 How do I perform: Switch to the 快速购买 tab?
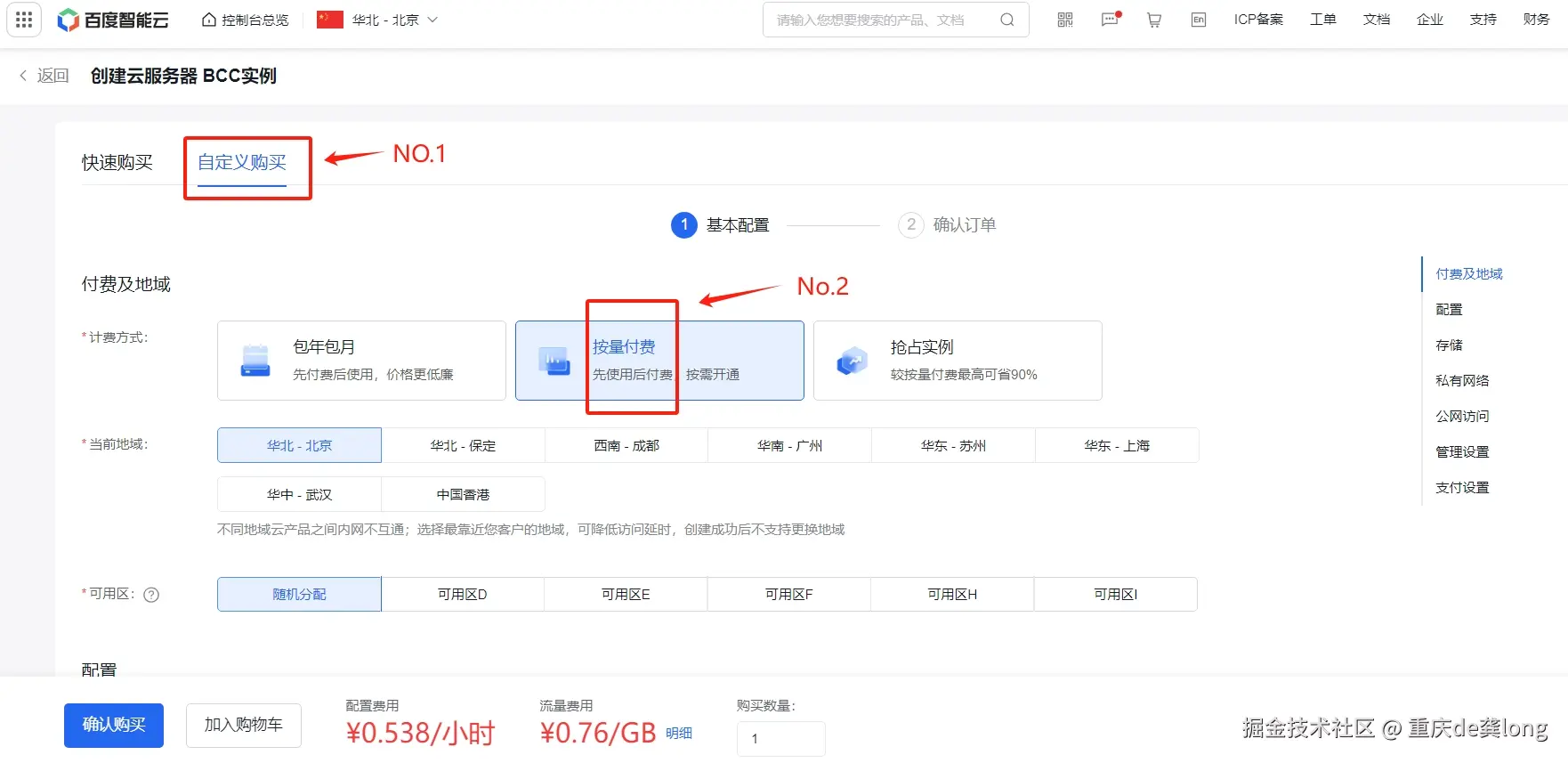click(117, 162)
